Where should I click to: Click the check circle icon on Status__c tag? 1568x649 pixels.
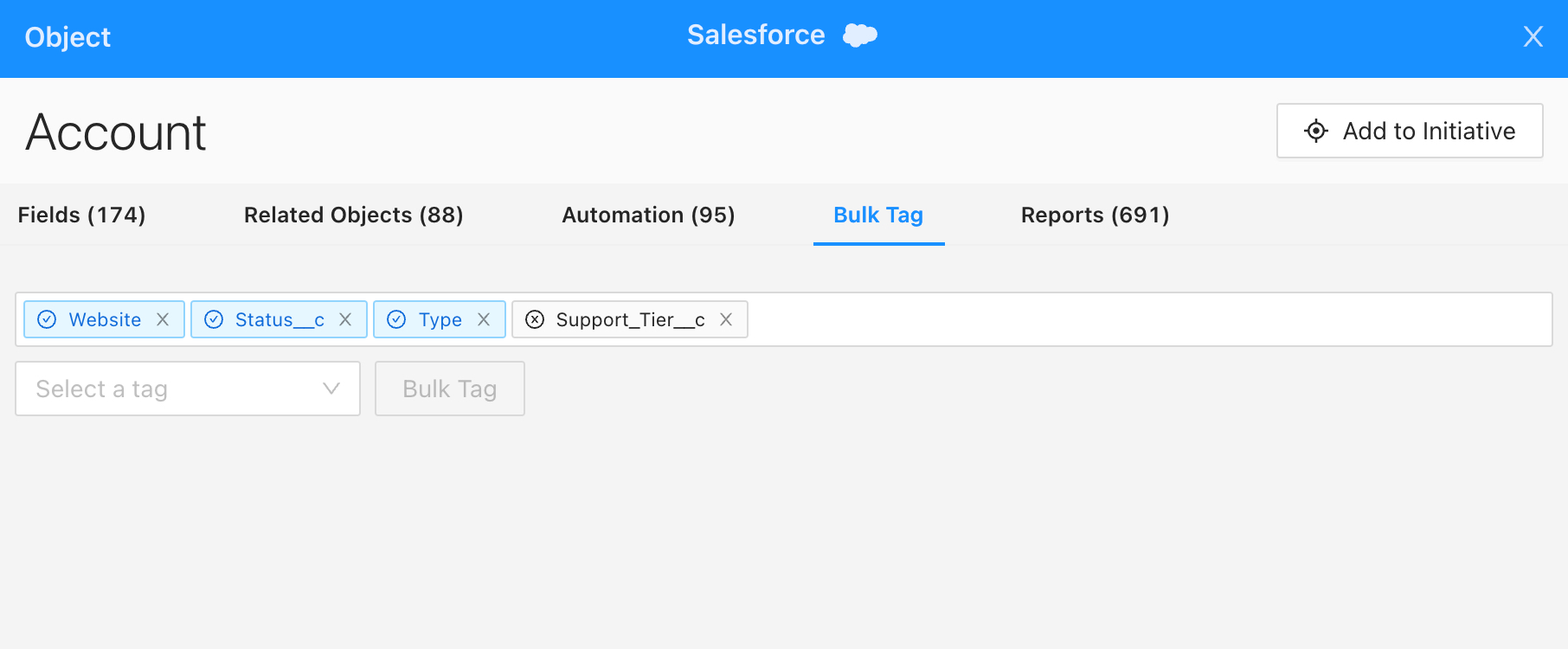coord(214,319)
